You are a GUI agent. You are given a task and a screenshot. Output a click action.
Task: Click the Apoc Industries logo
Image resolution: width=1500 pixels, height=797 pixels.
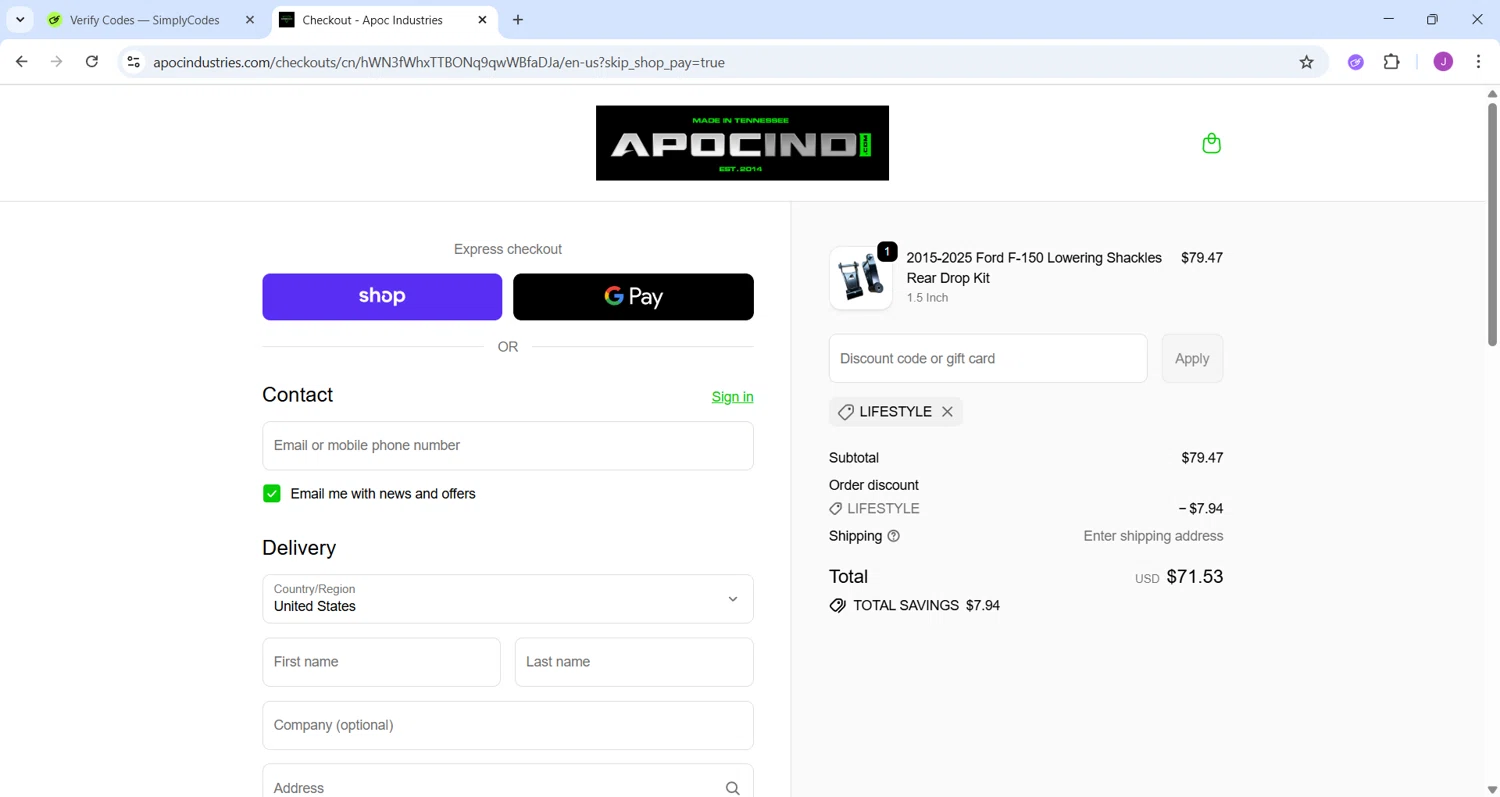point(742,143)
